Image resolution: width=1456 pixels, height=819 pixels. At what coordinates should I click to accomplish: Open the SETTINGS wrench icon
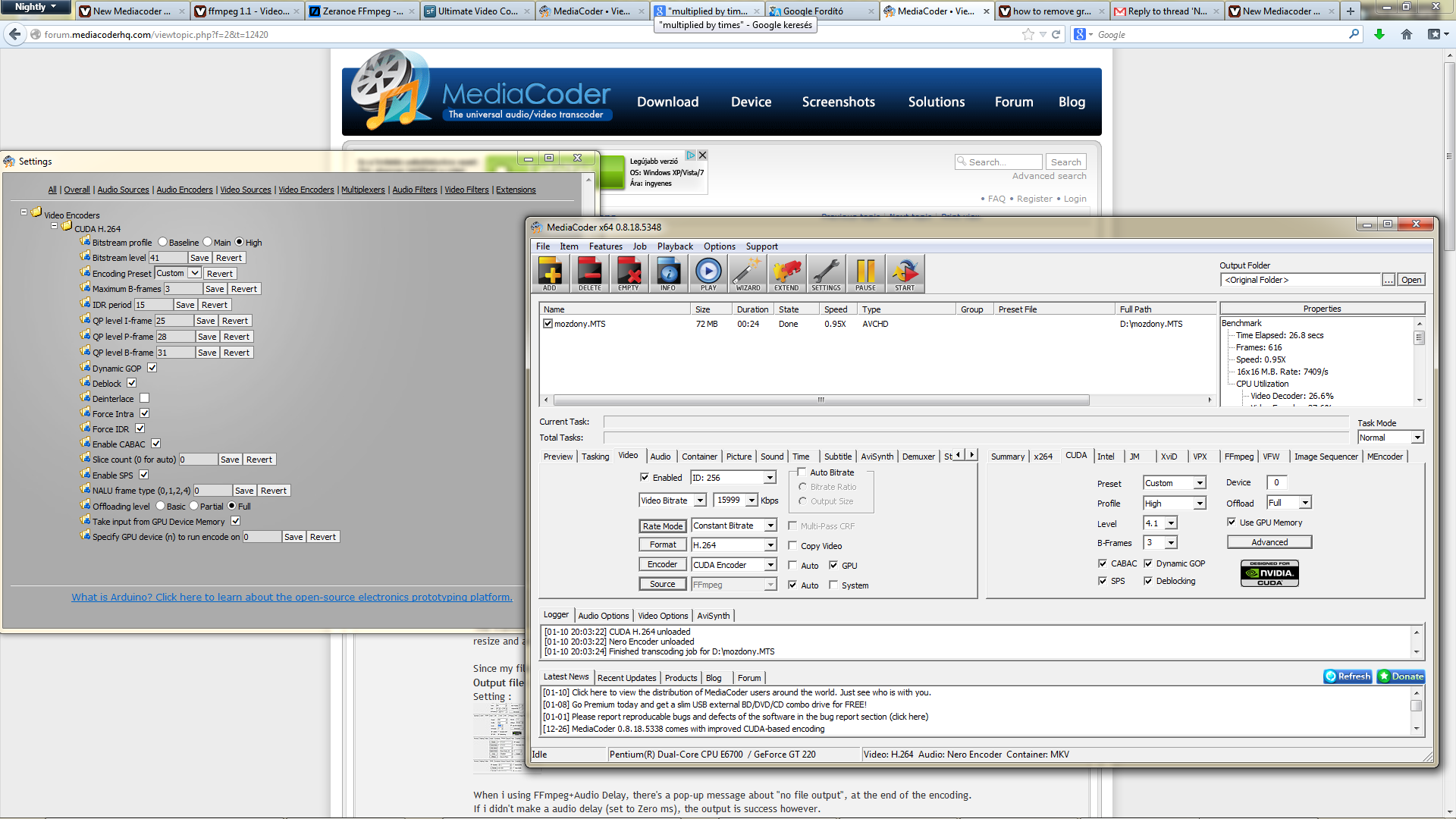point(826,274)
